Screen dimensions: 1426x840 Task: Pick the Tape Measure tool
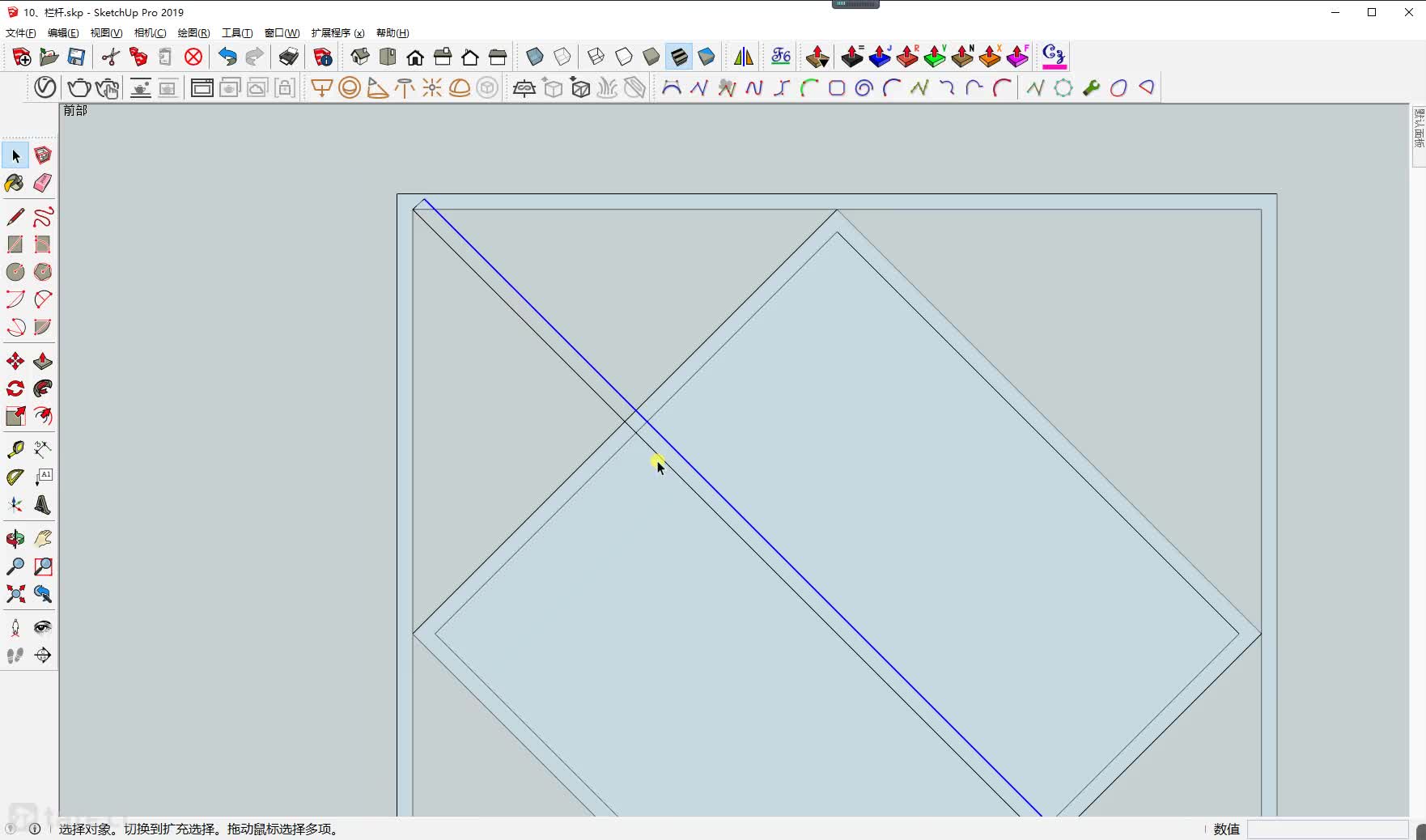15,450
